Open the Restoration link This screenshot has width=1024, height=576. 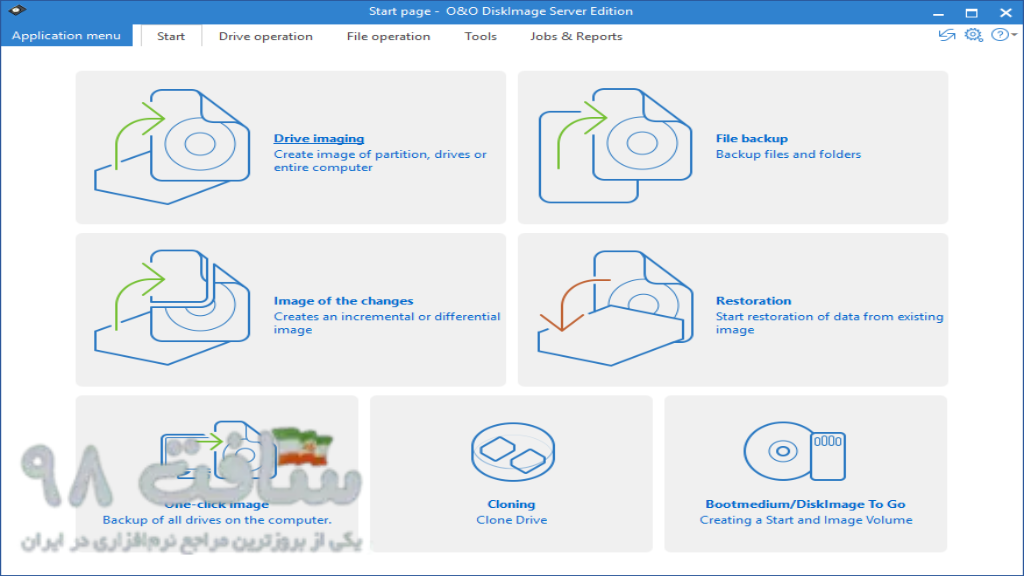[754, 301]
